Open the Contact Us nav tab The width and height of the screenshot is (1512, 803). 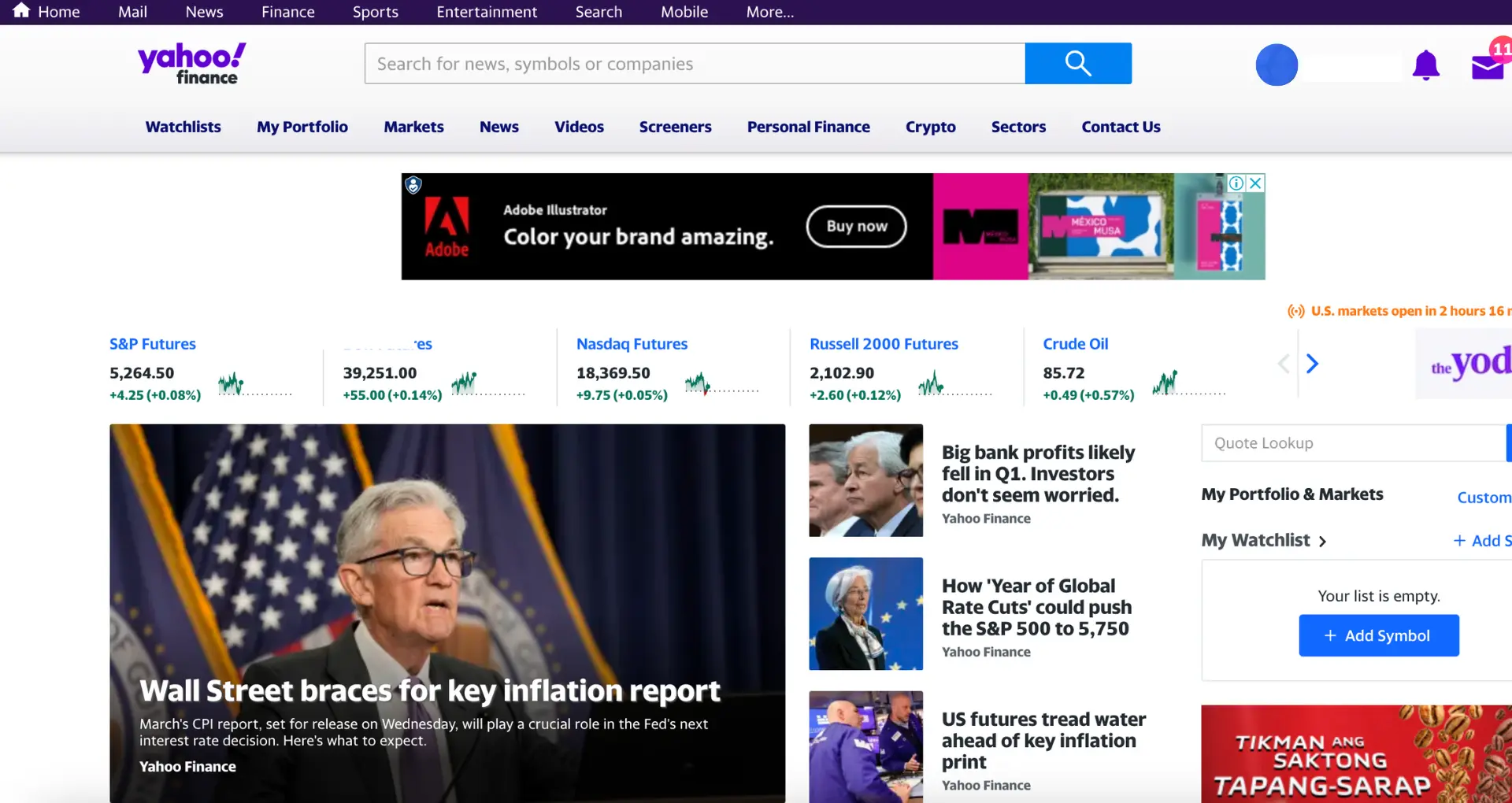[1121, 127]
